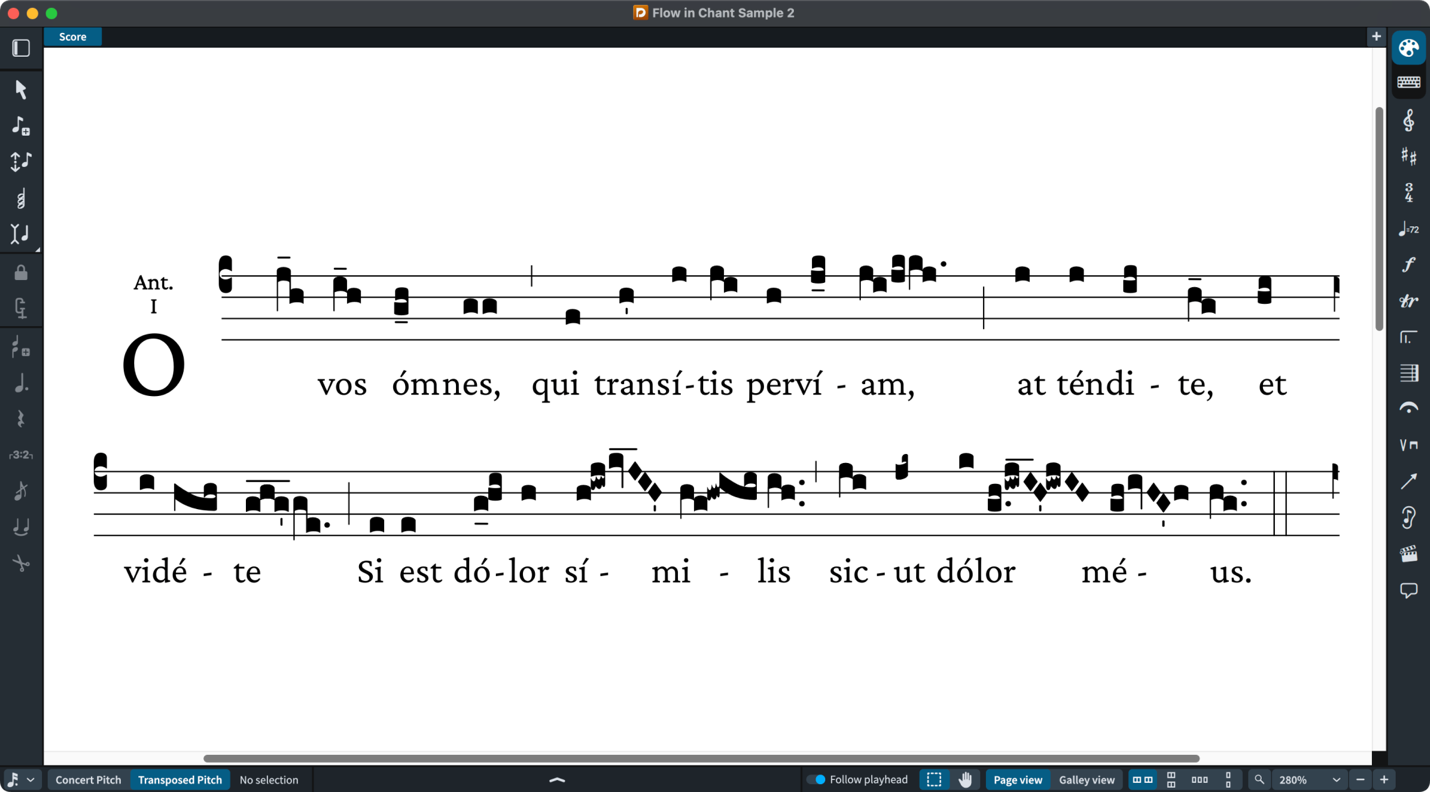Zoom out with minus button
This screenshot has width=1430, height=792.
(x=1360, y=780)
